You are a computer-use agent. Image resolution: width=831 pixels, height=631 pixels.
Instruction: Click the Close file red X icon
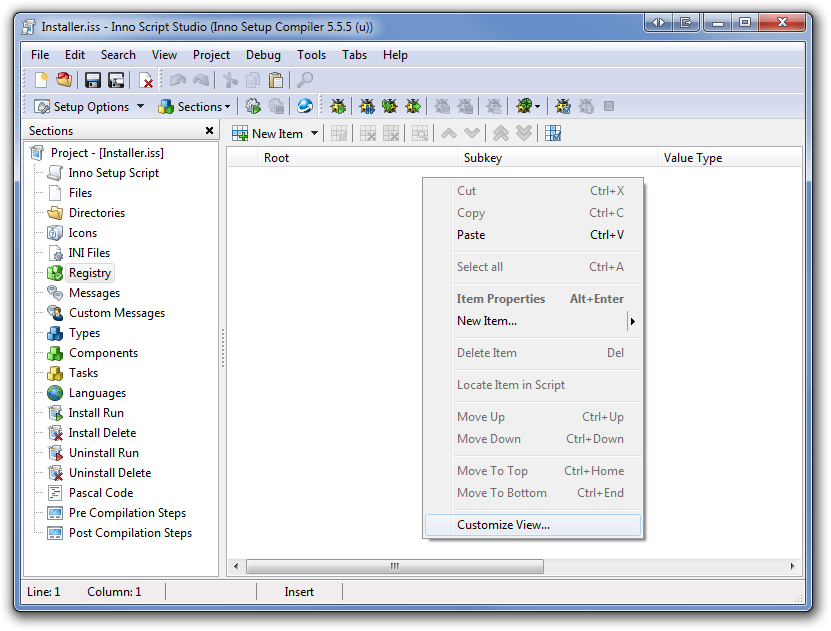point(146,80)
